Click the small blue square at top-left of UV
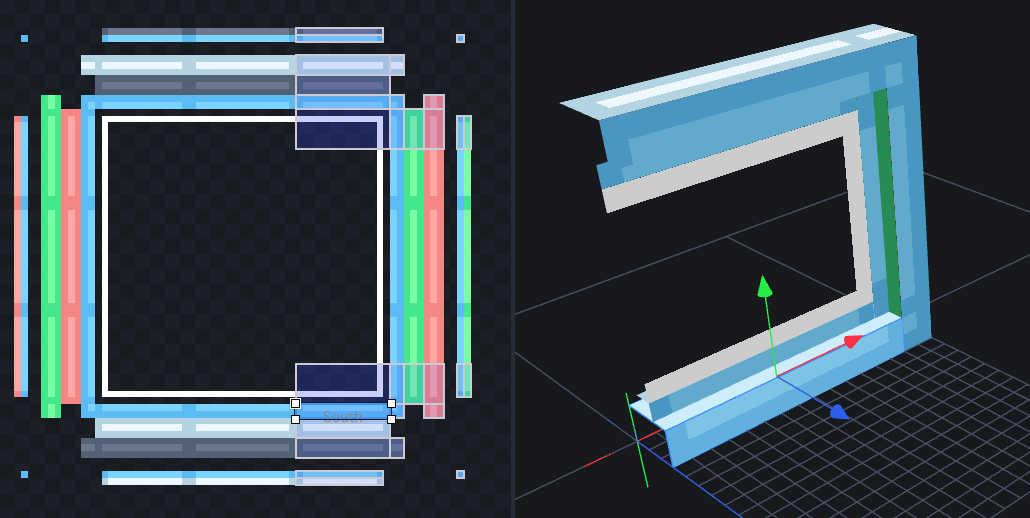 [x=24, y=39]
